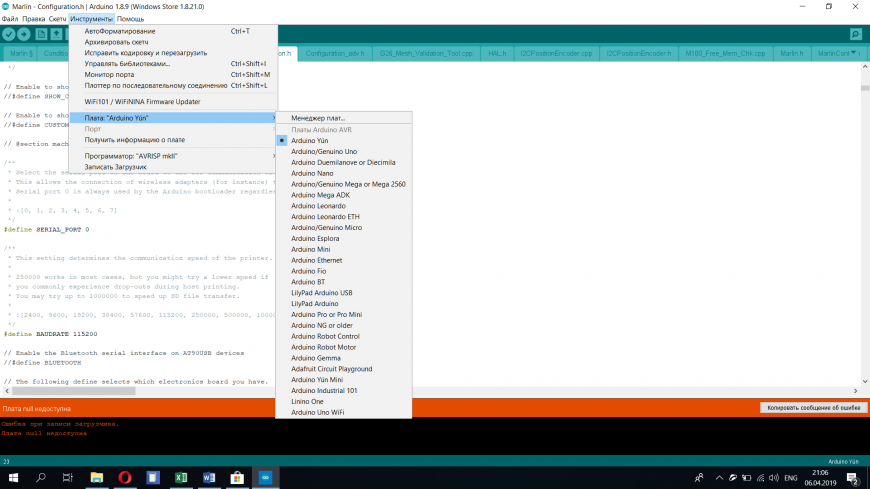Viewport: 870px width, 489px height.
Task: Open the Скетч menu in menu bar
Action: (58, 19)
